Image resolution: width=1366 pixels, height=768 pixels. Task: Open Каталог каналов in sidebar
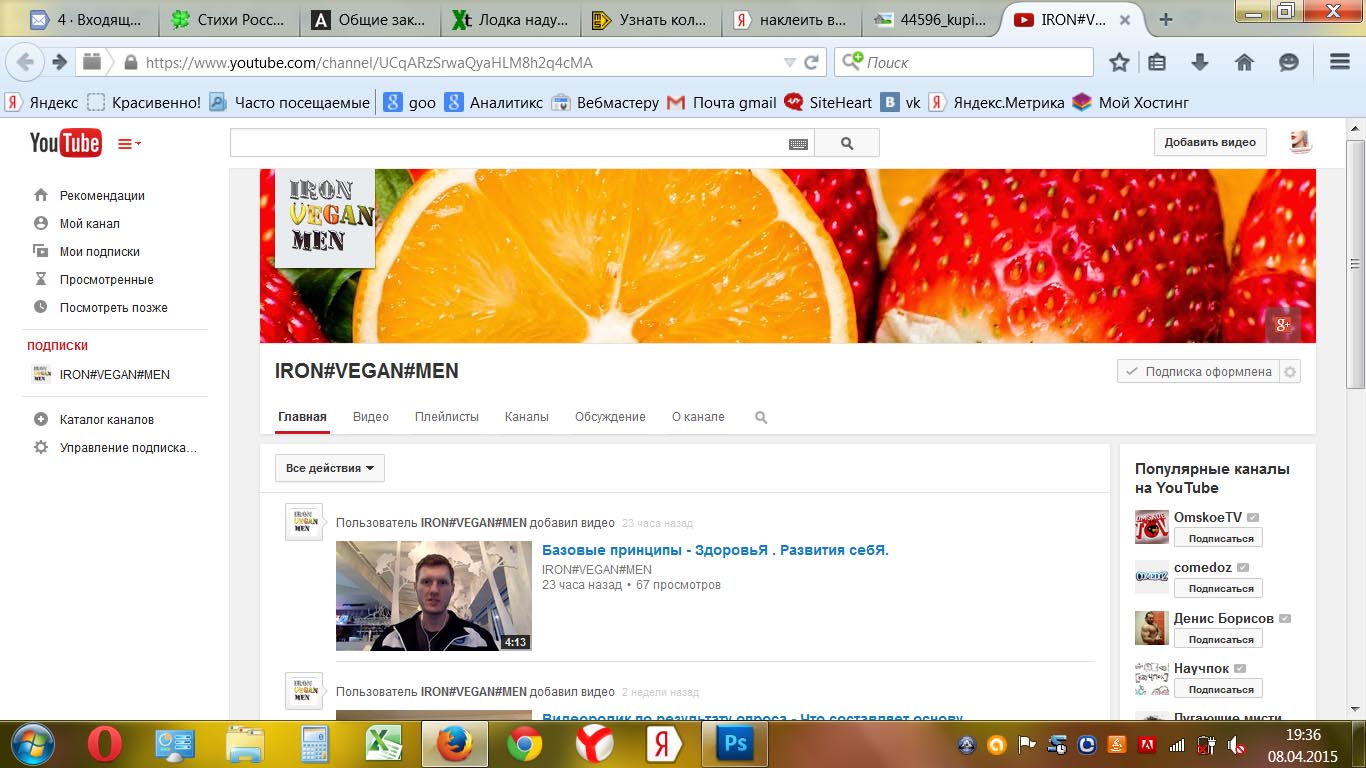(107, 420)
